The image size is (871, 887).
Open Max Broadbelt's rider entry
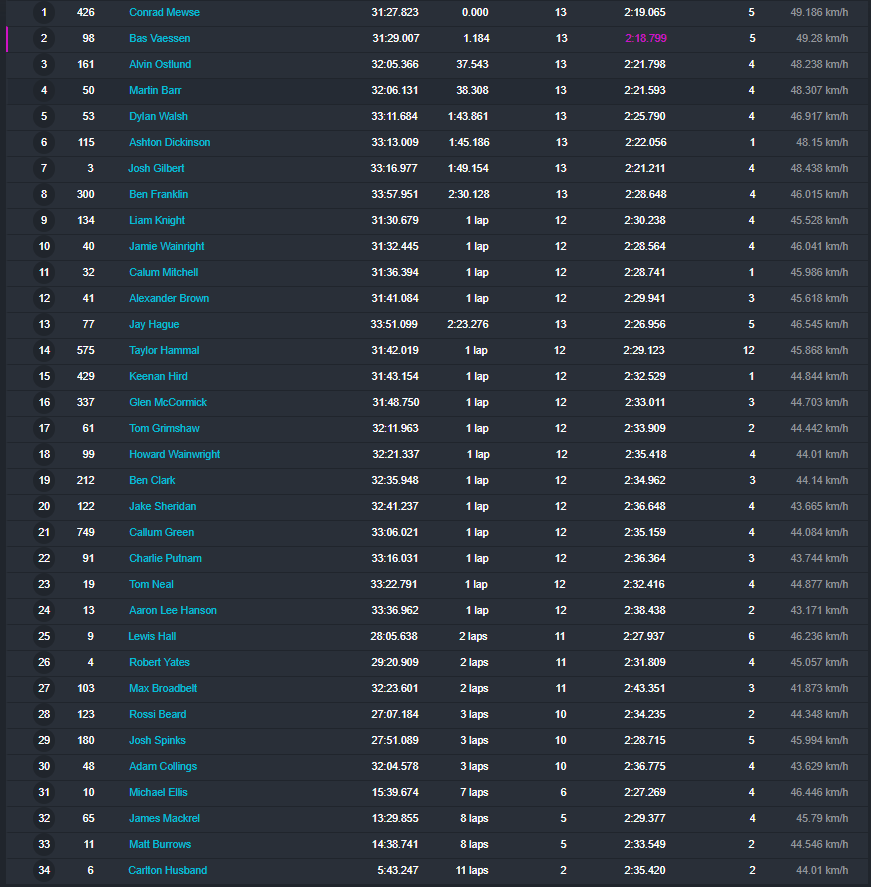click(164, 688)
